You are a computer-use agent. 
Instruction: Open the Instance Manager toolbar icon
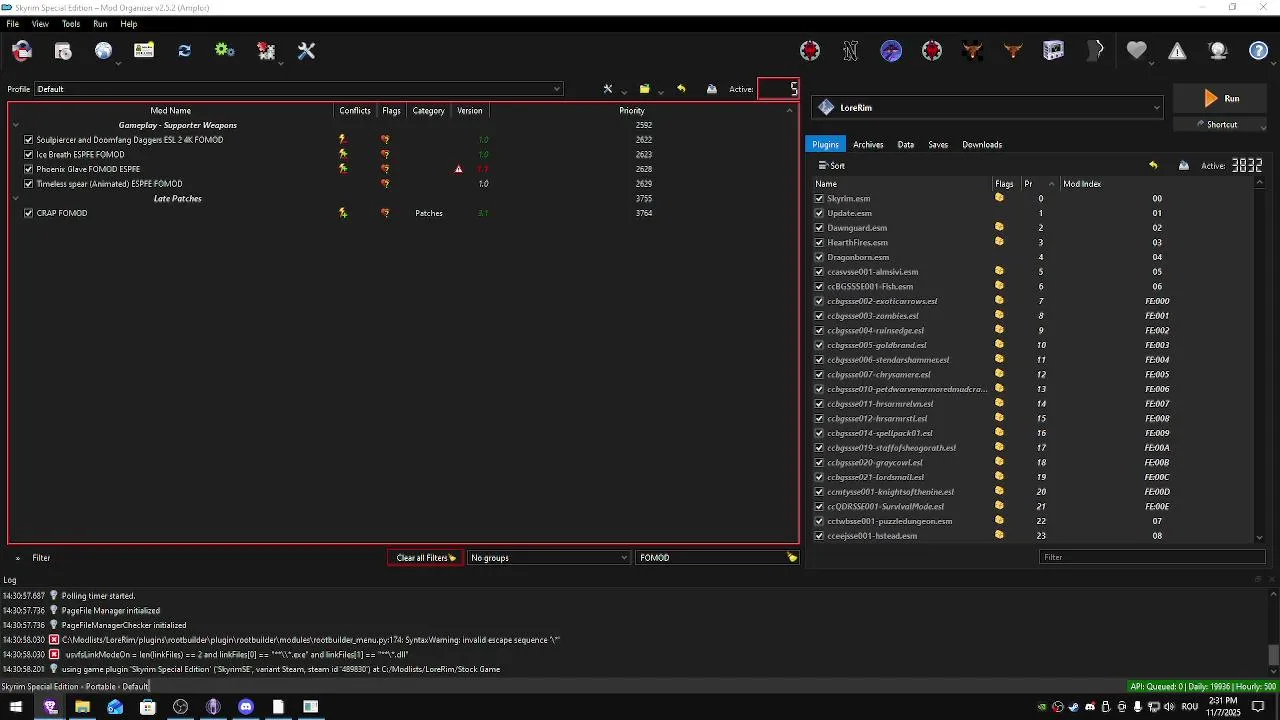pyautogui.click(x=22, y=50)
